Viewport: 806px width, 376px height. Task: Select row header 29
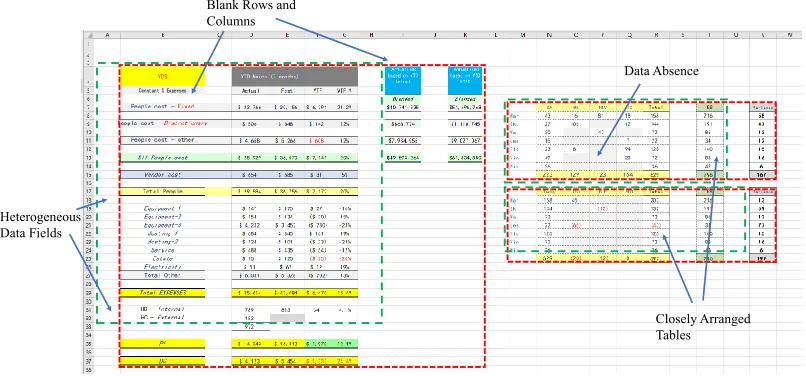tap(88, 292)
